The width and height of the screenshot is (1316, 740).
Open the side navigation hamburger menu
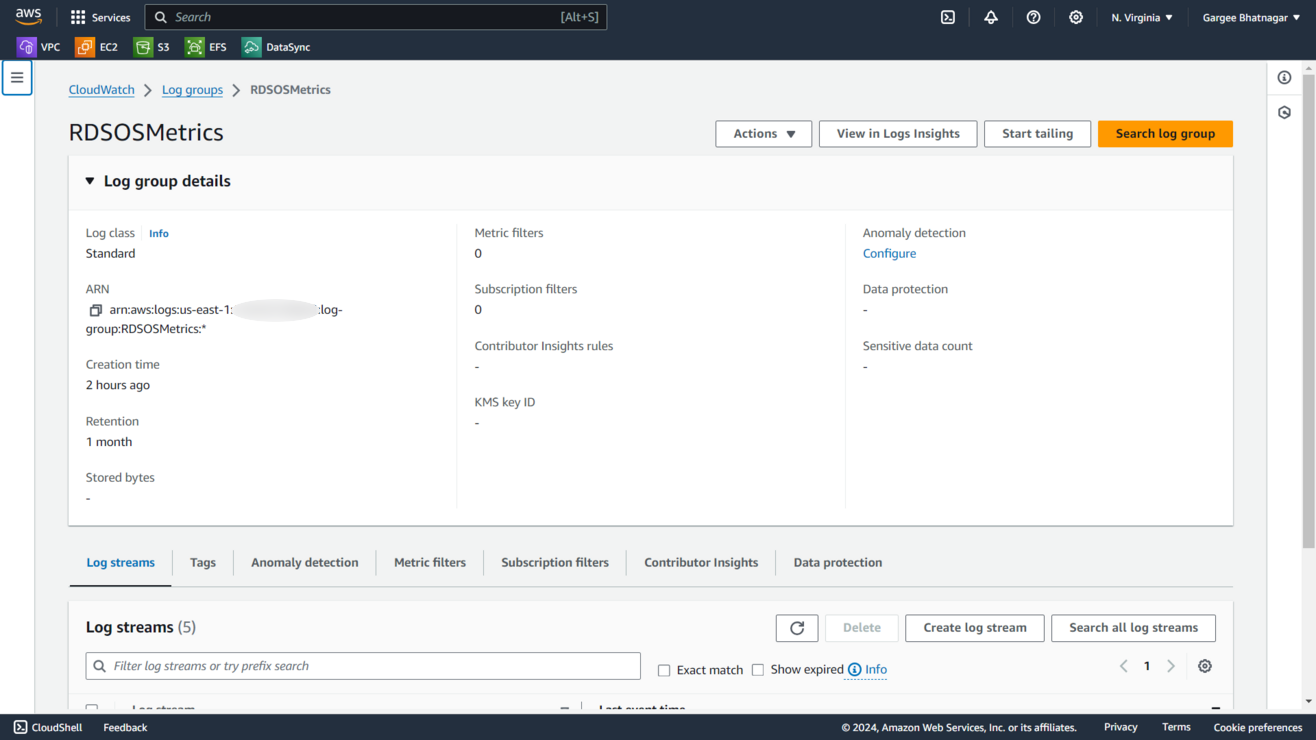point(17,78)
